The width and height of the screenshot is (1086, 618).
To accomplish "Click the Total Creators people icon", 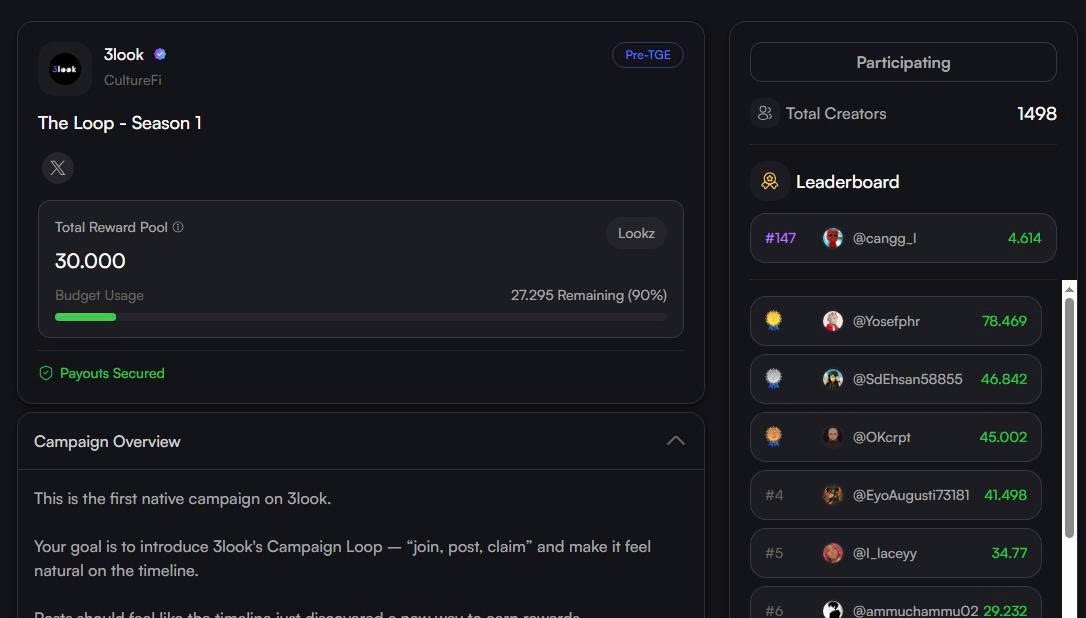I will click(x=765, y=114).
